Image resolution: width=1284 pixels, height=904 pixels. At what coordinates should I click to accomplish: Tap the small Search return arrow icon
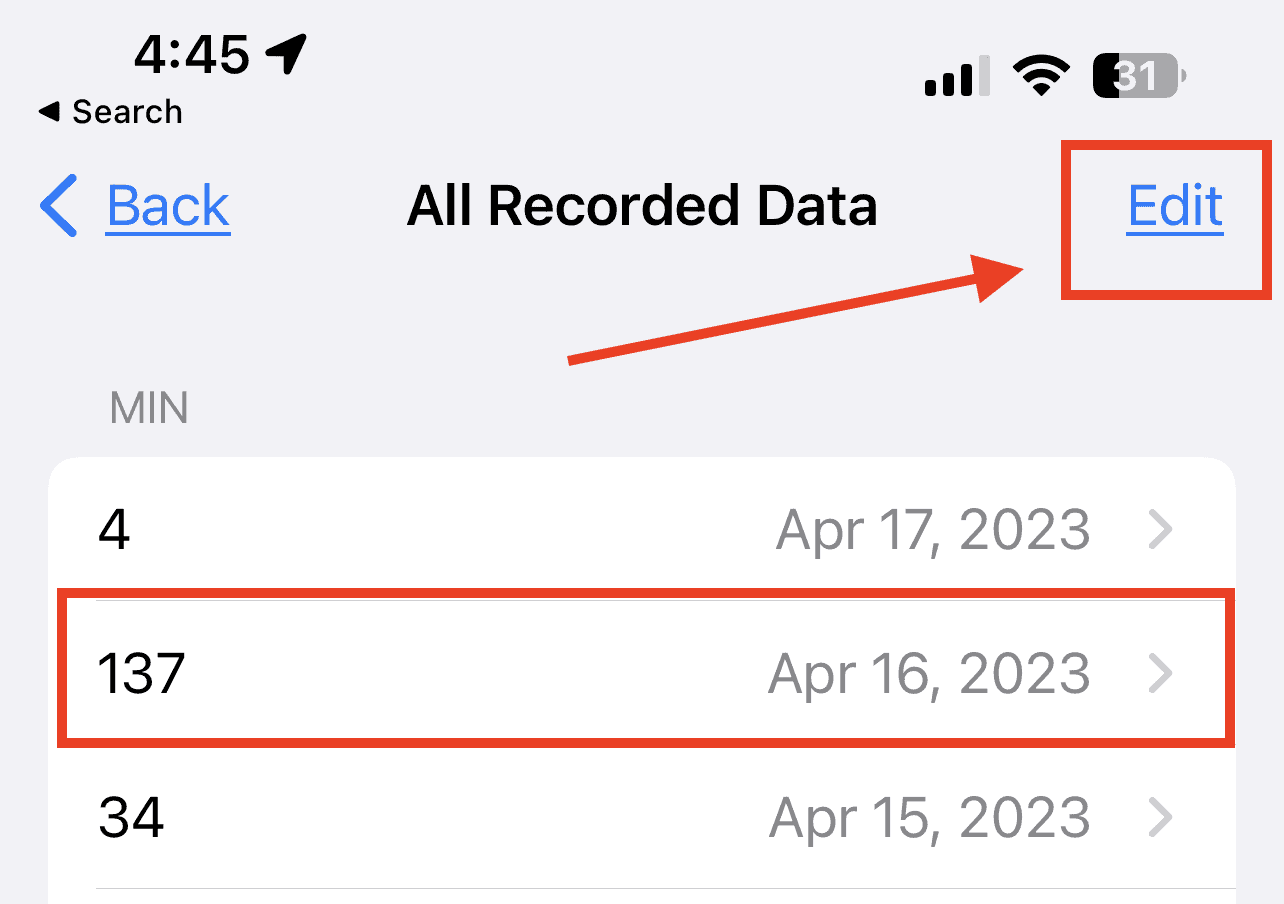(x=49, y=112)
